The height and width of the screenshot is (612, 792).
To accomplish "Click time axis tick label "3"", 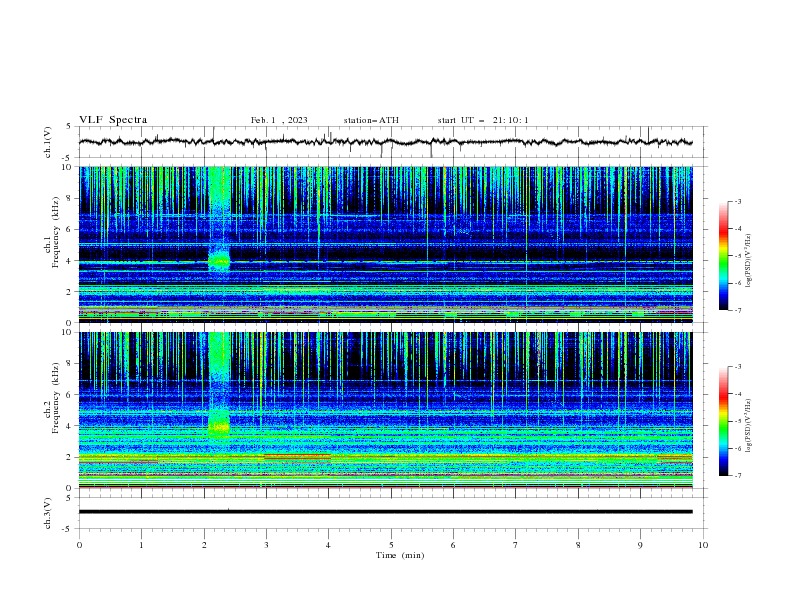I will pos(266,545).
